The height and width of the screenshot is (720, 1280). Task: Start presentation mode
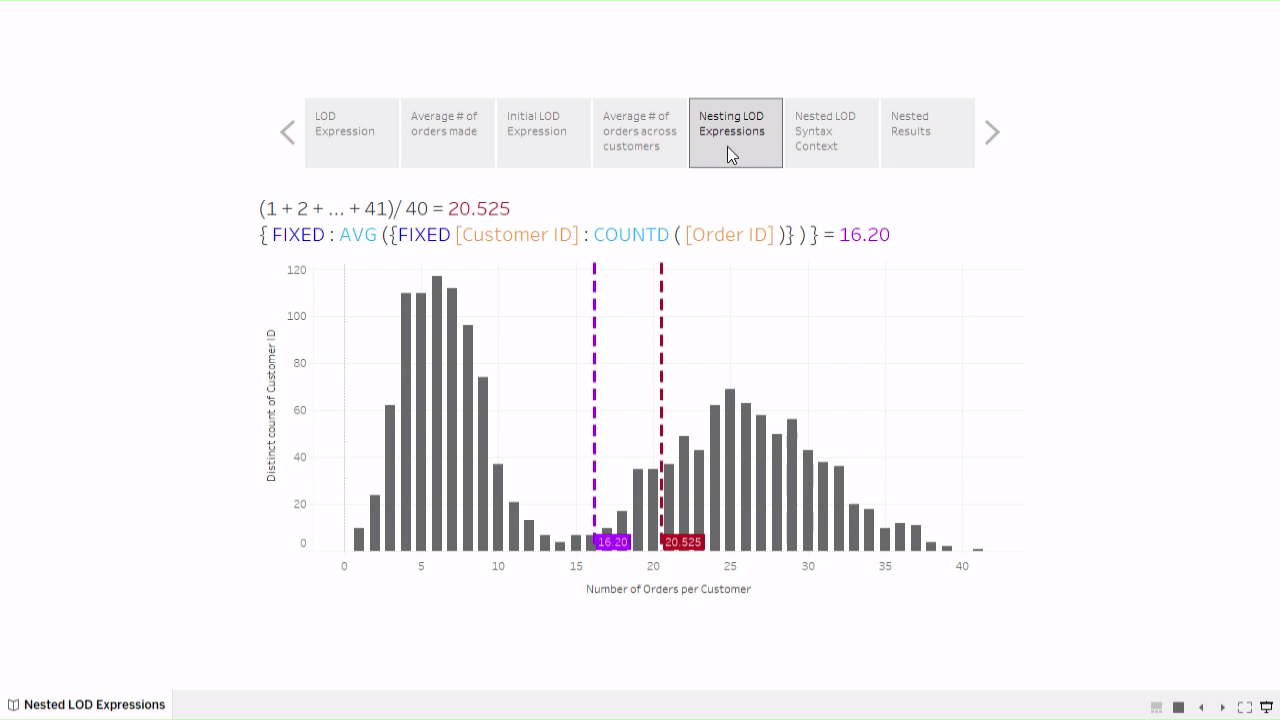click(x=1266, y=707)
